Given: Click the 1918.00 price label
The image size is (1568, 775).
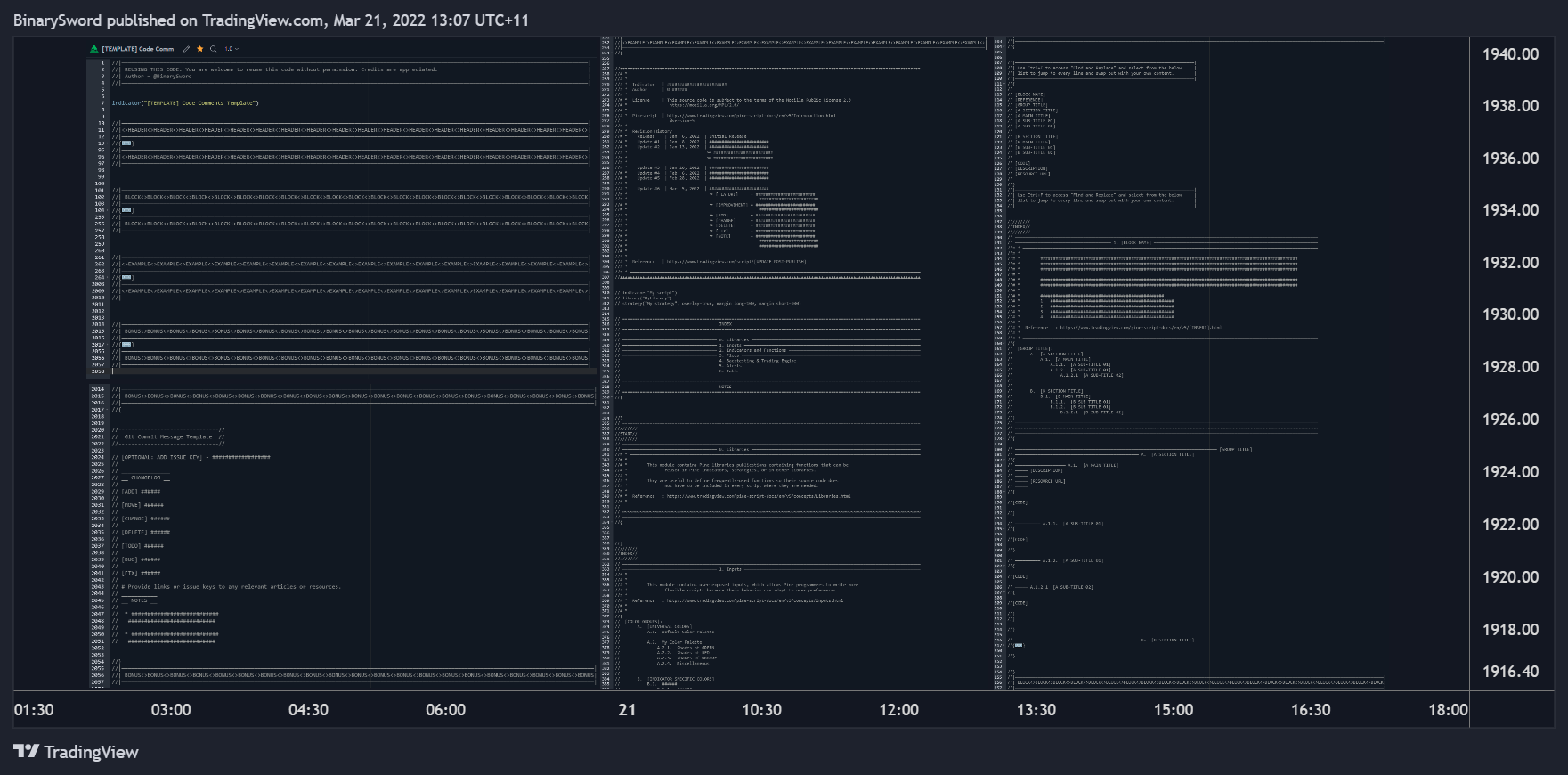Looking at the screenshot, I should click(1510, 630).
